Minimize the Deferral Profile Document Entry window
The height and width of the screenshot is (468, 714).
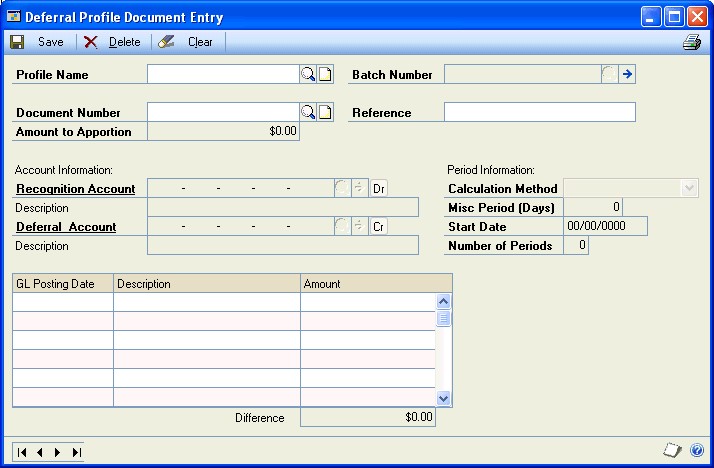(651, 17)
